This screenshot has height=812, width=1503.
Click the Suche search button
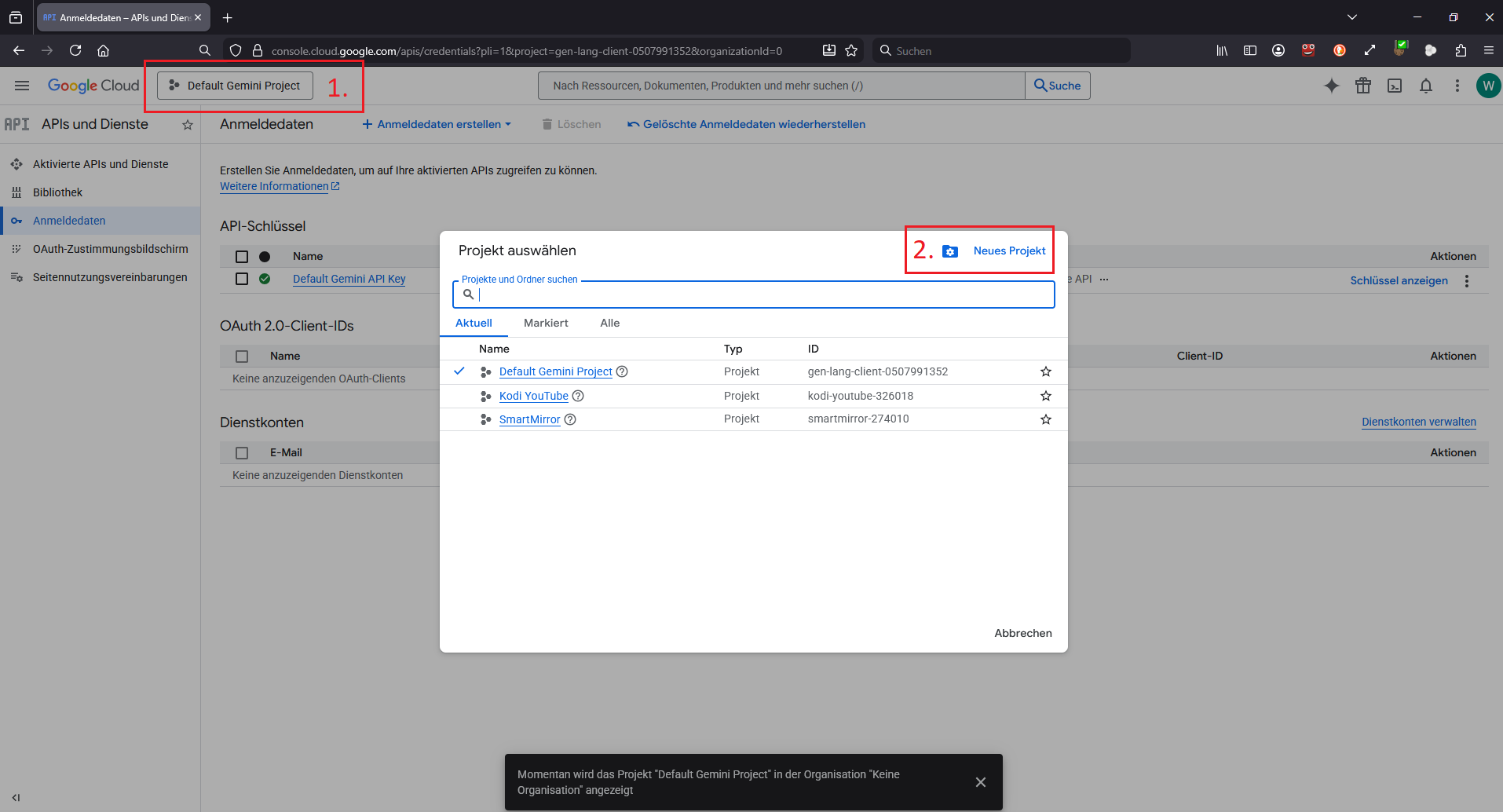point(1057,86)
